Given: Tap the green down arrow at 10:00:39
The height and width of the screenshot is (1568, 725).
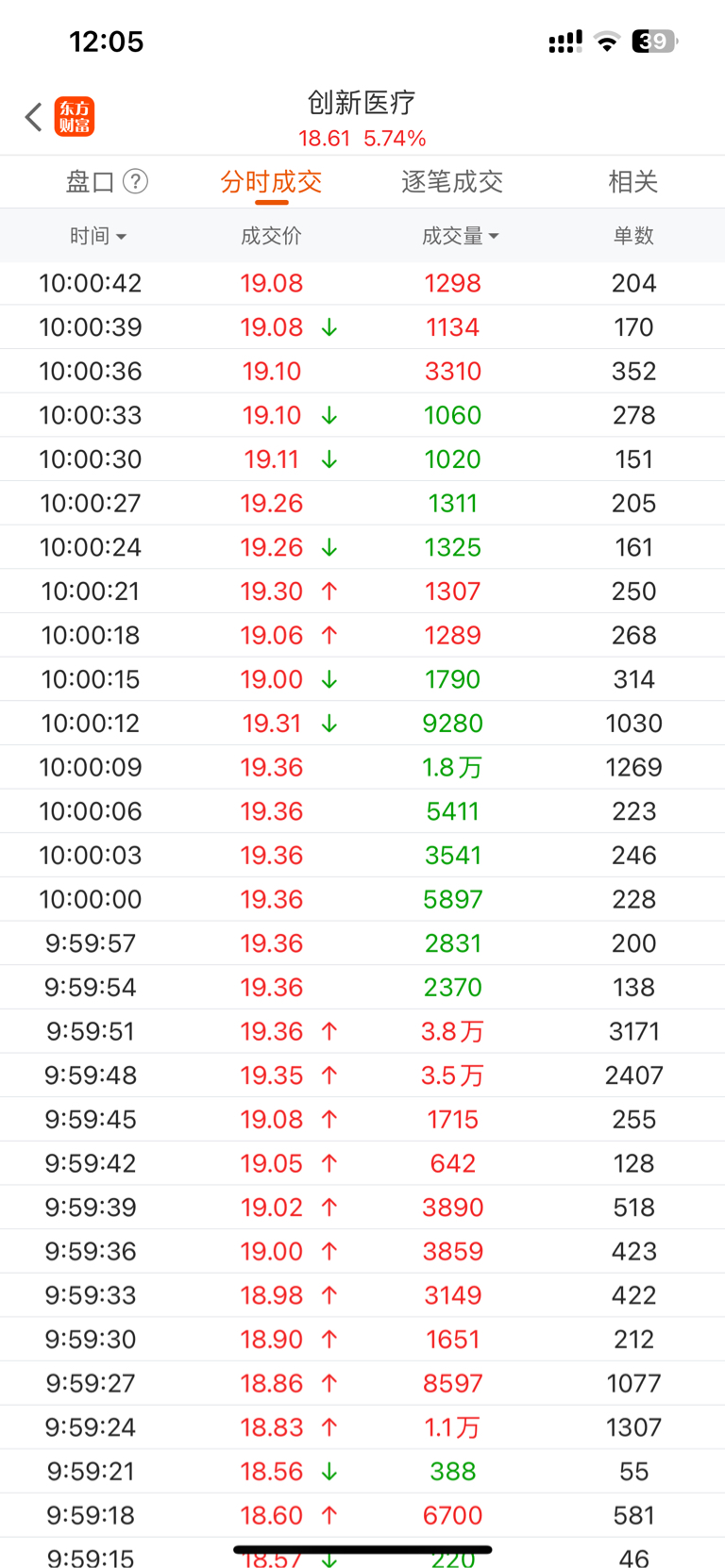Looking at the screenshot, I should pyautogui.click(x=329, y=327).
